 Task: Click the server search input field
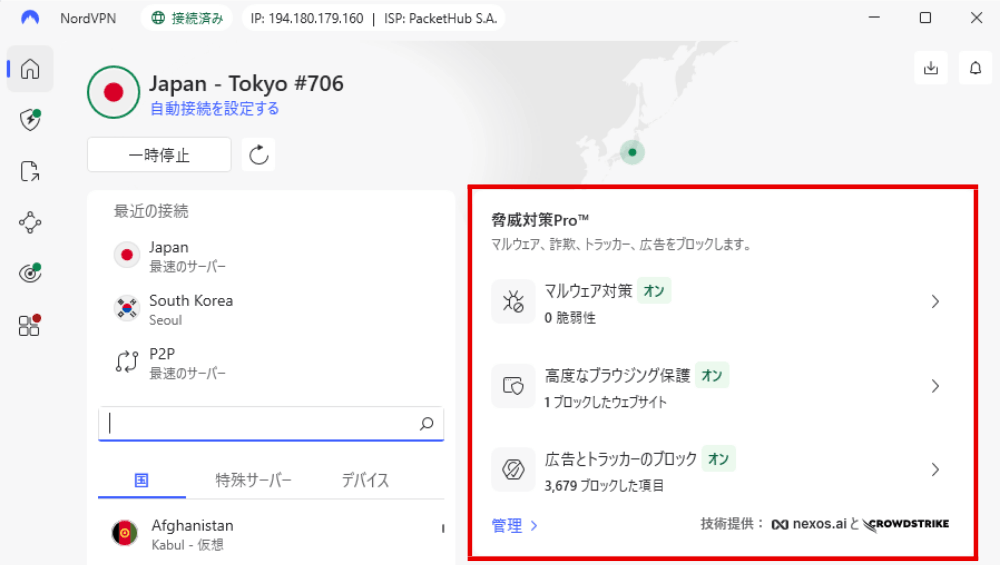[x=260, y=424]
